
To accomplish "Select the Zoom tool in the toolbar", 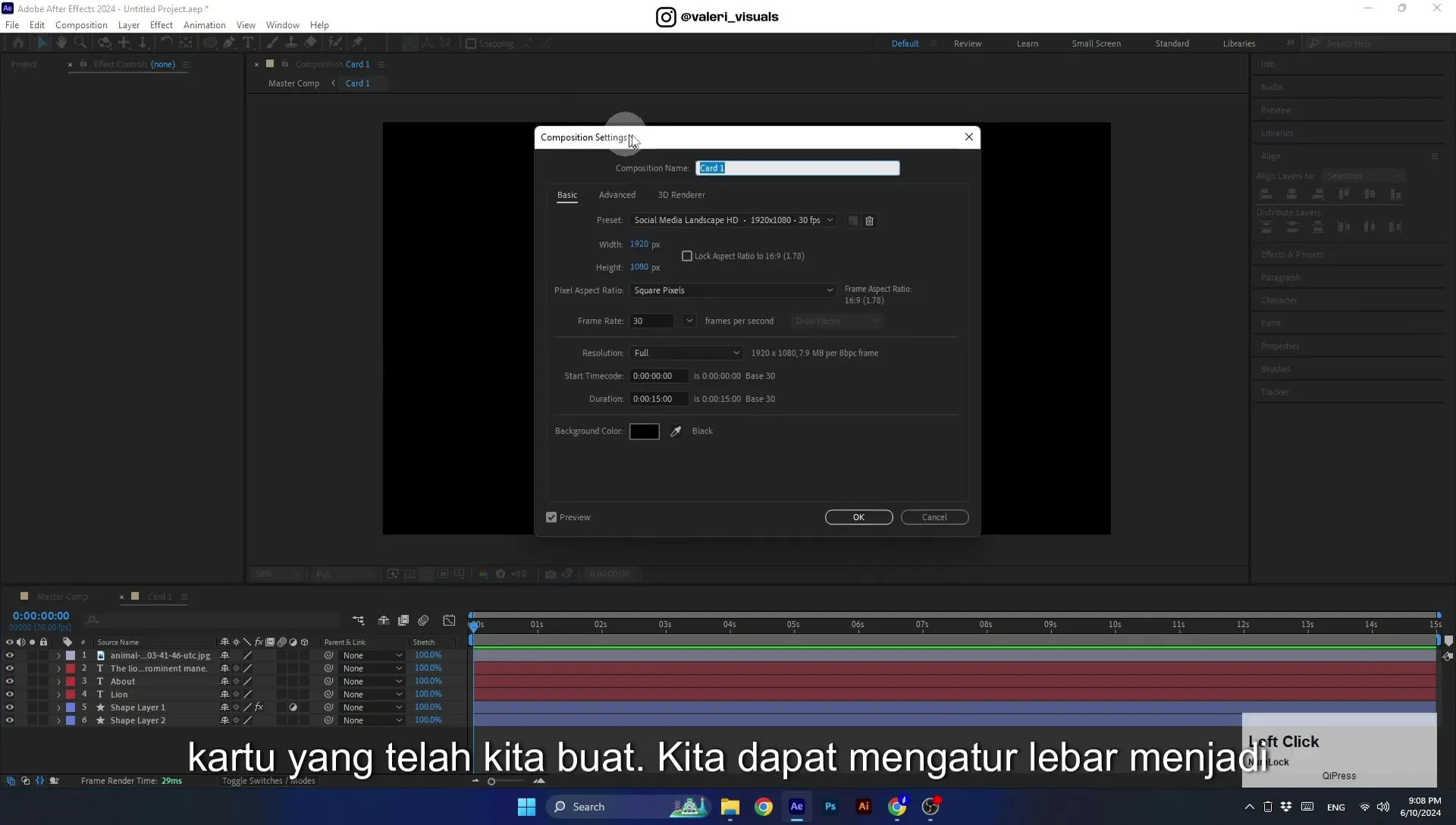I will point(80,43).
